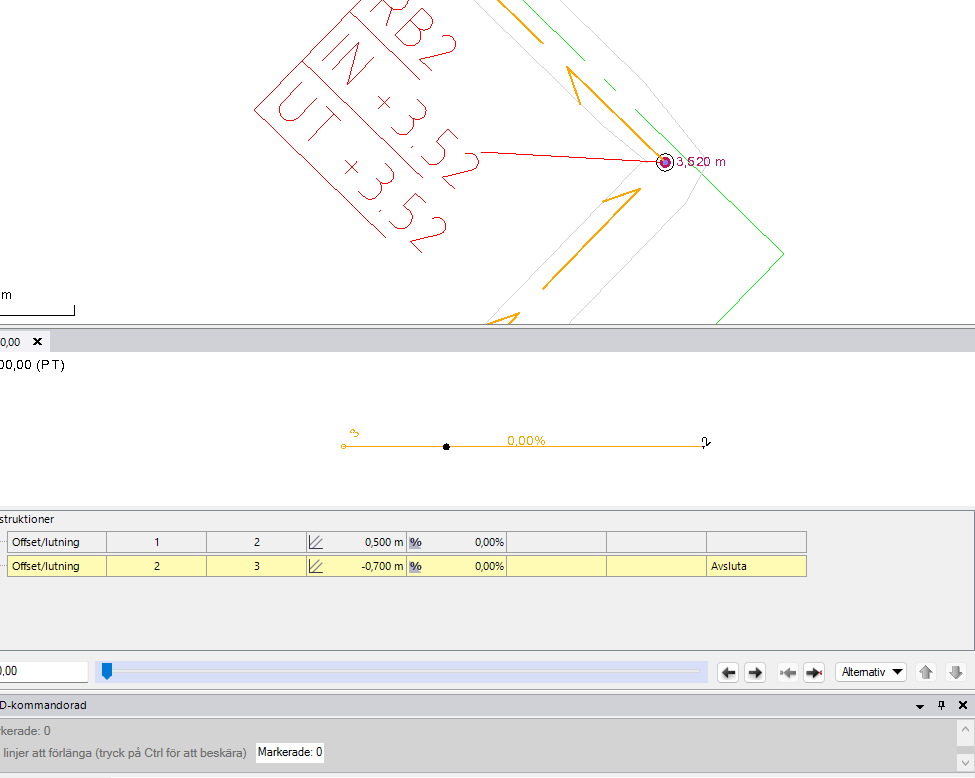Click the Markerade: 0 field
This screenshot has width=975, height=778.
tap(289, 752)
